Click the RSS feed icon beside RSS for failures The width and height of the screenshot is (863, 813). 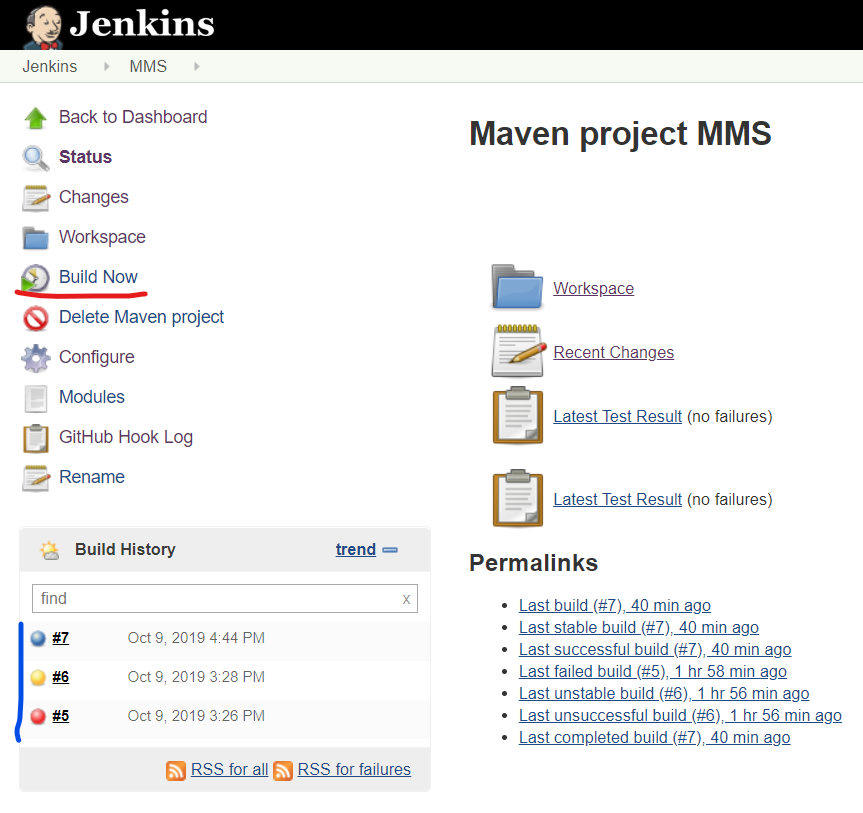(x=282, y=771)
